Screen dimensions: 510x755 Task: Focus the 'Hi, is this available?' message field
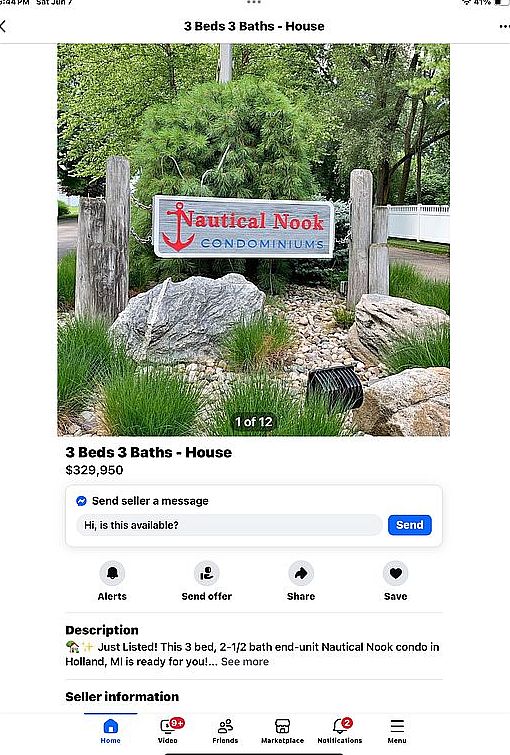point(229,525)
